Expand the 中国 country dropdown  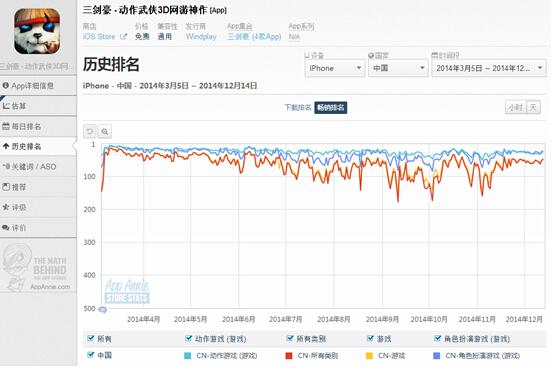click(x=398, y=68)
